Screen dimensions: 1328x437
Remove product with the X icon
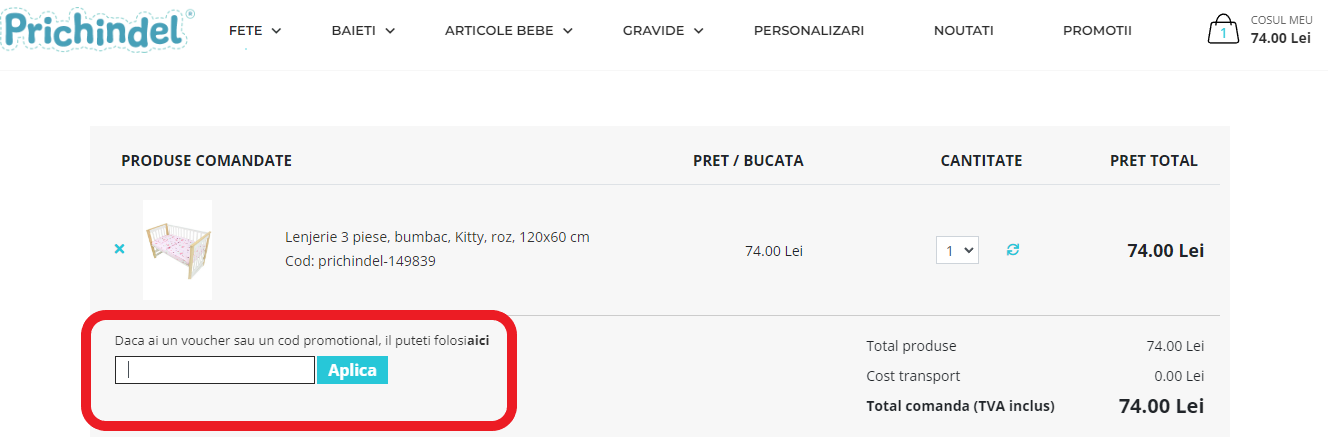120,249
